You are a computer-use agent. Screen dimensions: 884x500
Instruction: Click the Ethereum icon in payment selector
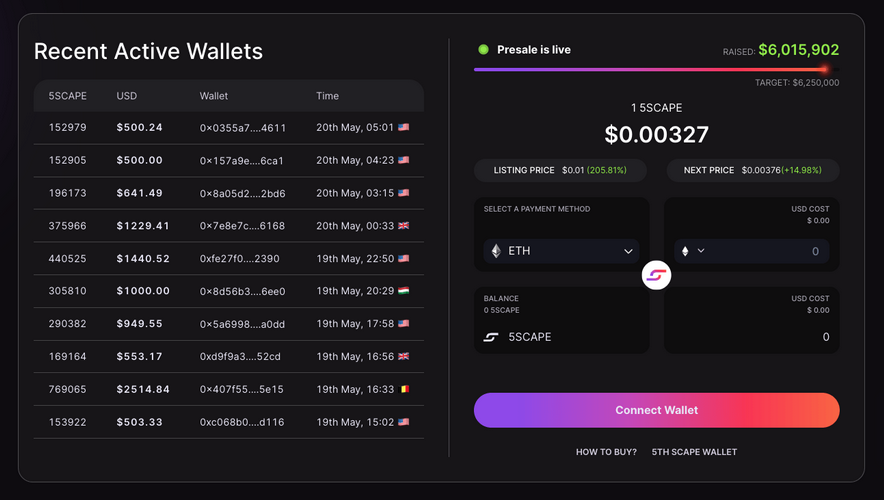click(x=495, y=251)
